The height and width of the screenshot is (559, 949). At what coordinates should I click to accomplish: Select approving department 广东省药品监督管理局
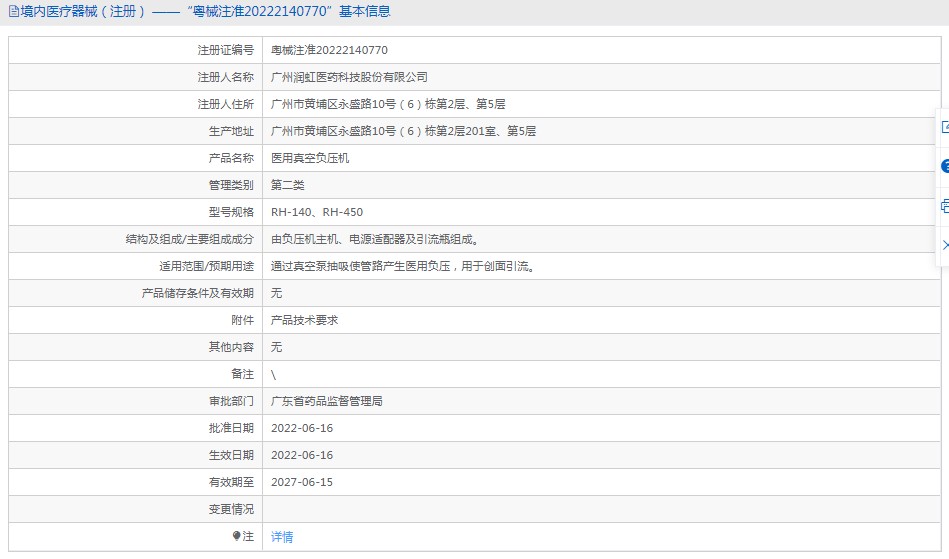click(327, 401)
